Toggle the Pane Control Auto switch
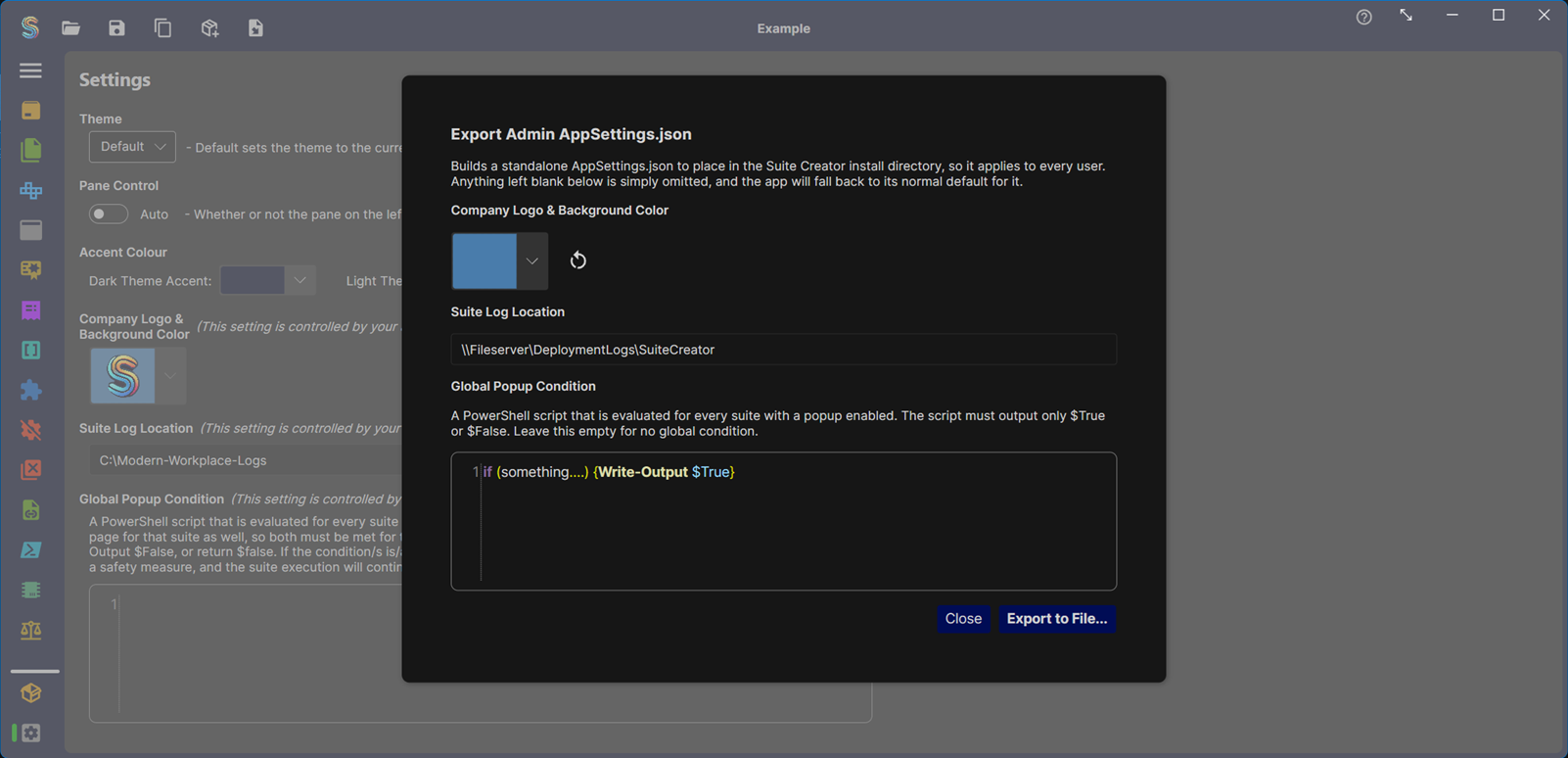The image size is (1568, 758). pyautogui.click(x=108, y=213)
